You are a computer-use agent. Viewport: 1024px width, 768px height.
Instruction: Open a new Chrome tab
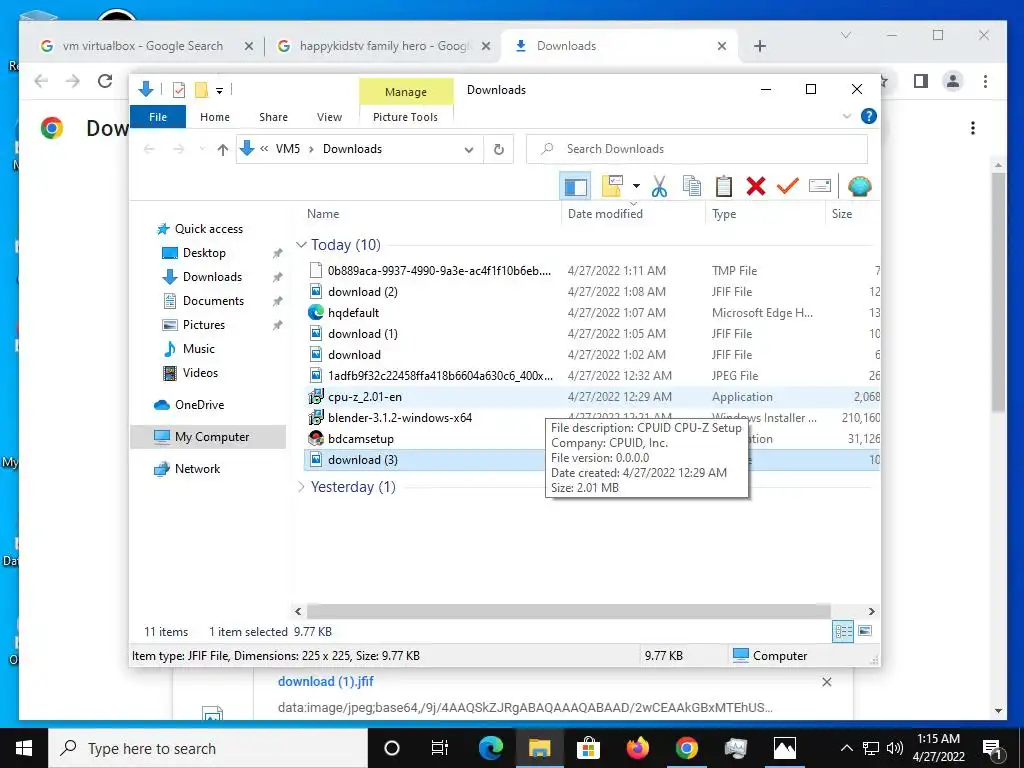point(760,46)
